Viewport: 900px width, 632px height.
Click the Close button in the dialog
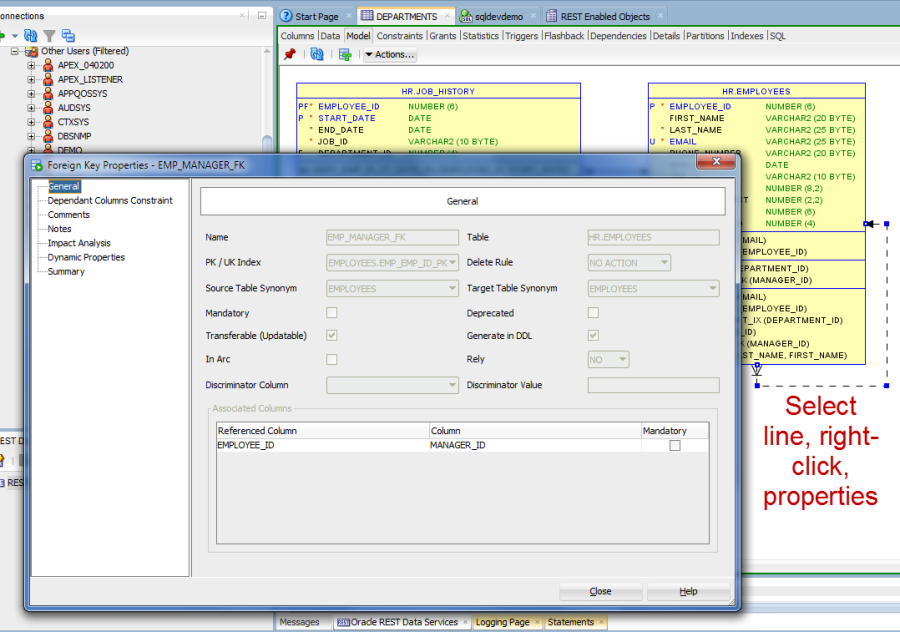600,591
